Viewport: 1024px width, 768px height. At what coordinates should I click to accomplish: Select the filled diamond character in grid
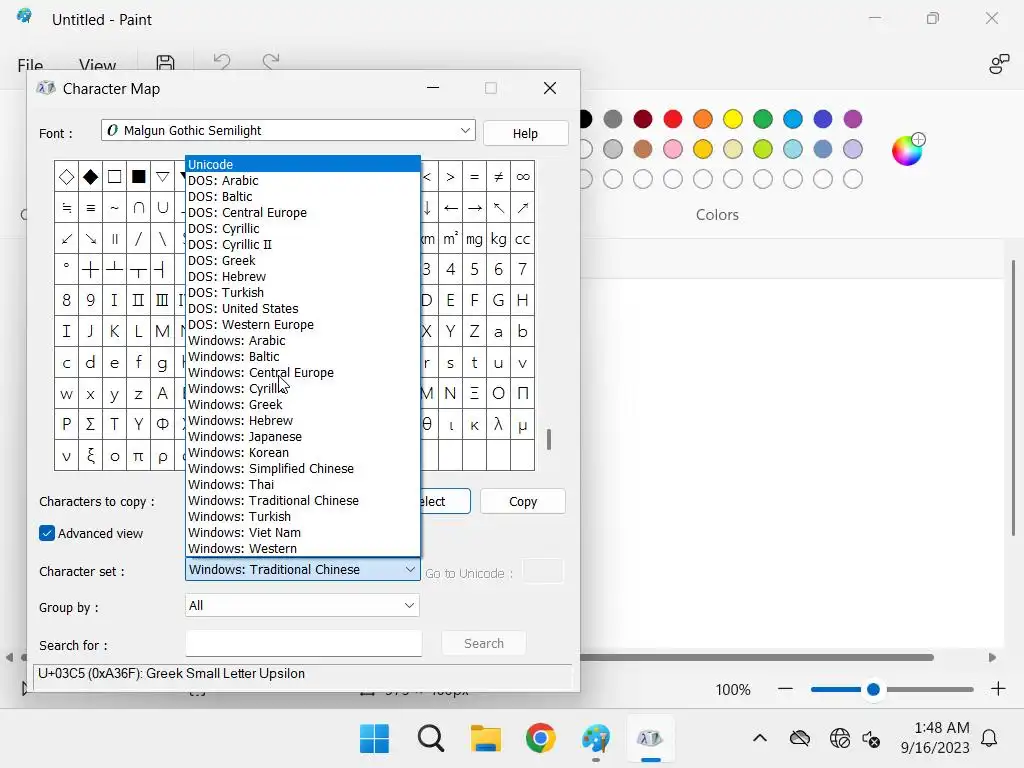pyautogui.click(x=90, y=177)
